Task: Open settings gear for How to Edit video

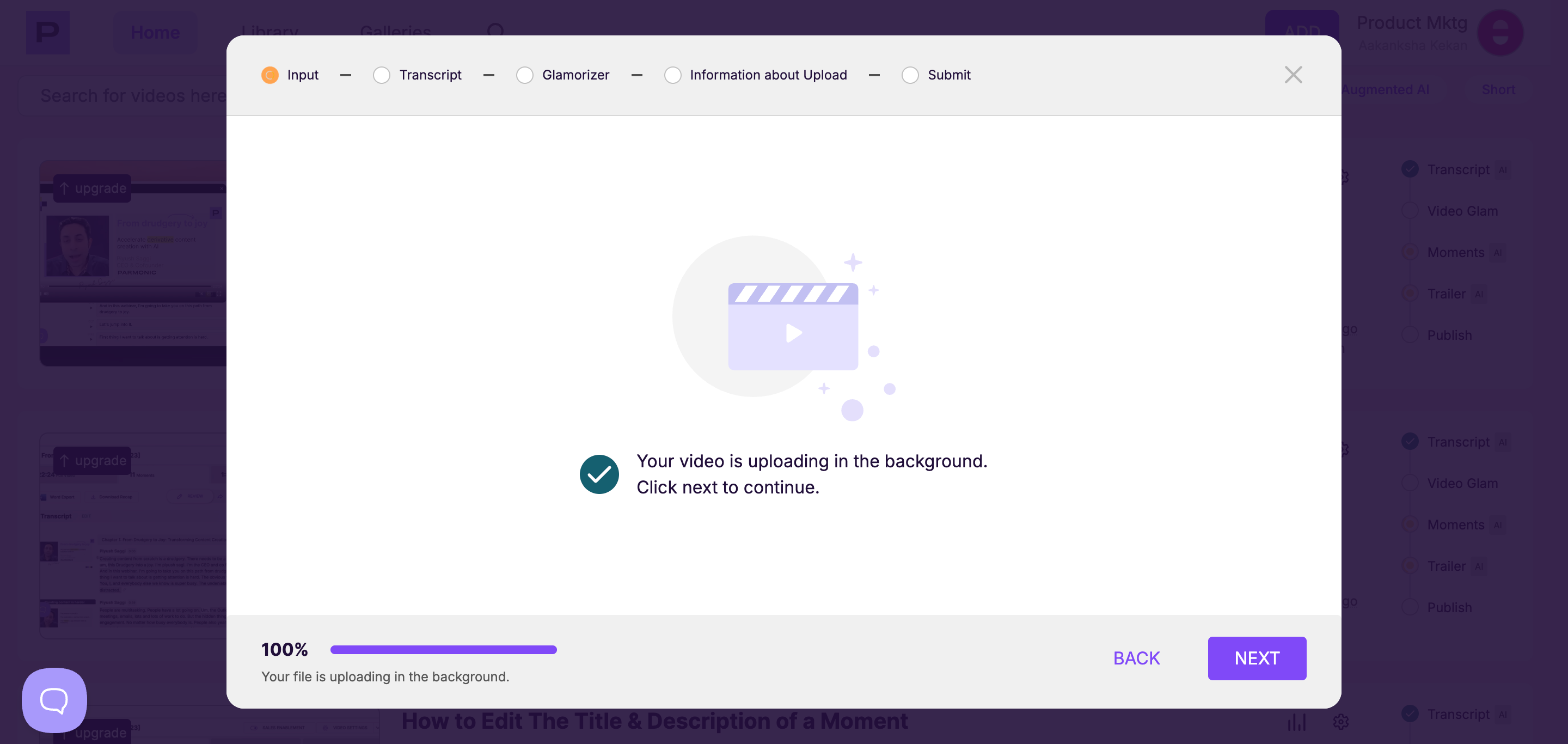Action: pyautogui.click(x=1341, y=722)
